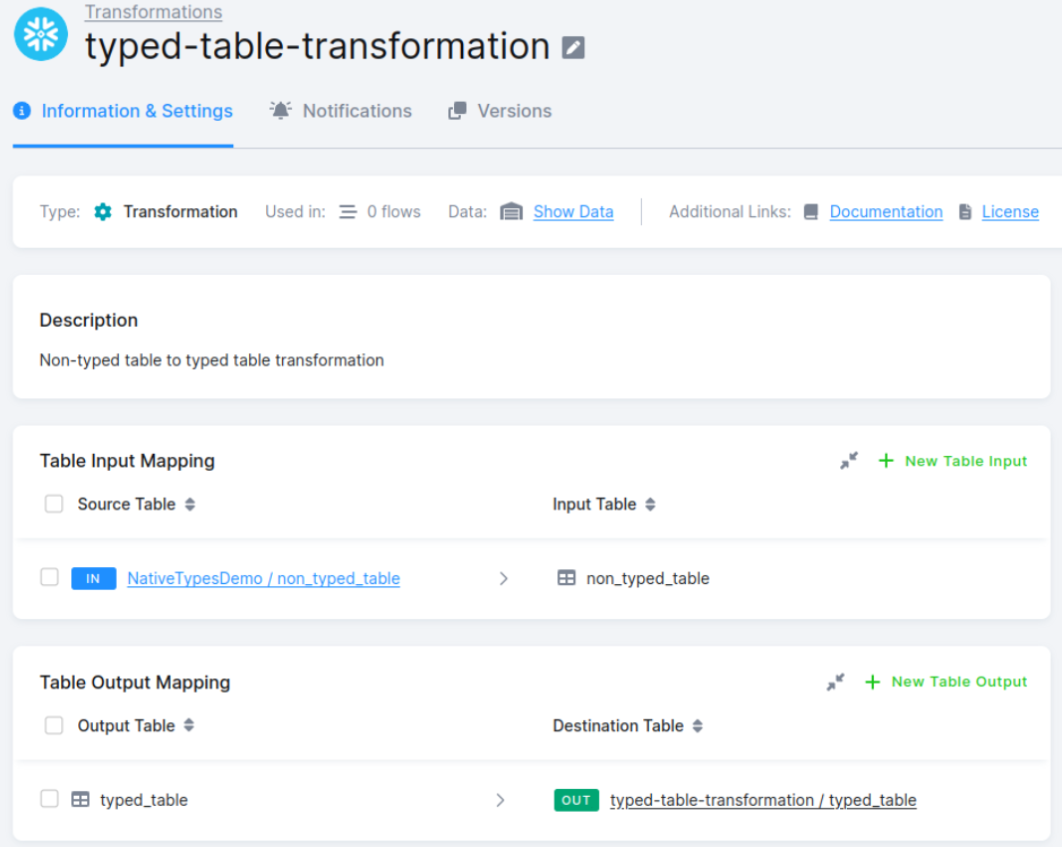Open the Notifications tab
Viewport: 1062px width, 847px height.
pos(341,111)
